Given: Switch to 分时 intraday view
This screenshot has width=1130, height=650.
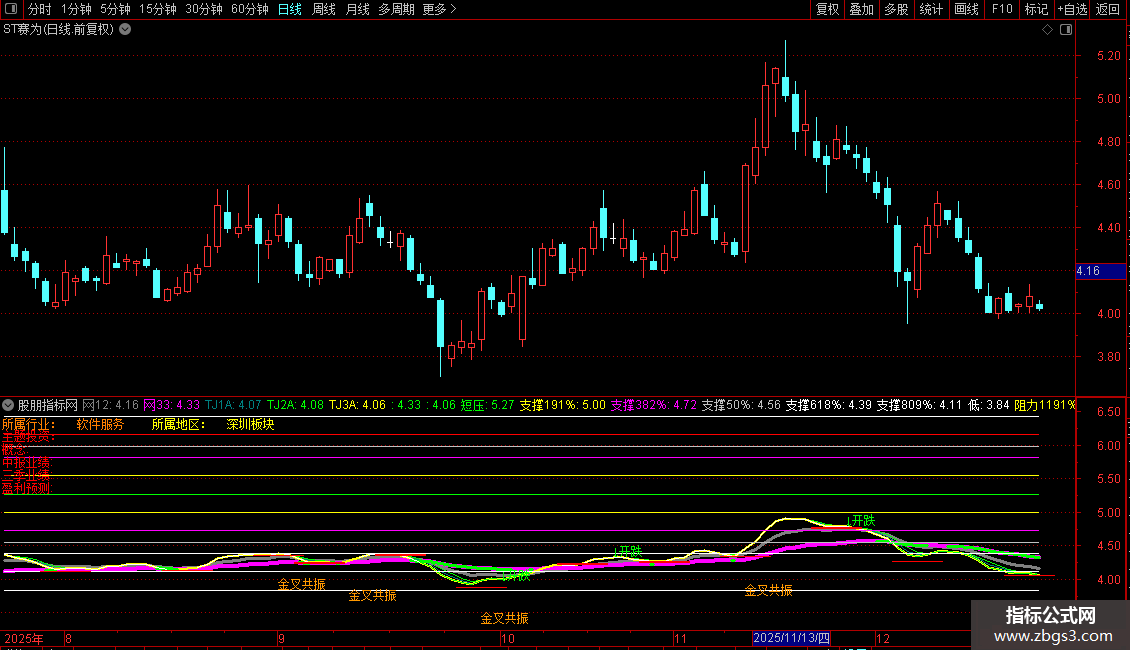Looking at the screenshot, I should point(39,9).
